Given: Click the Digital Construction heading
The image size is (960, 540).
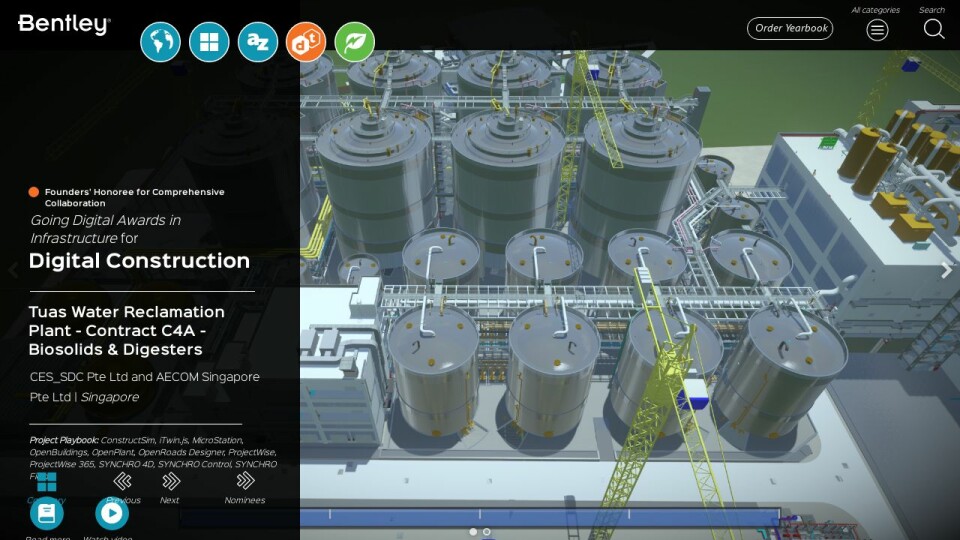Looking at the screenshot, I should click(139, 261).
